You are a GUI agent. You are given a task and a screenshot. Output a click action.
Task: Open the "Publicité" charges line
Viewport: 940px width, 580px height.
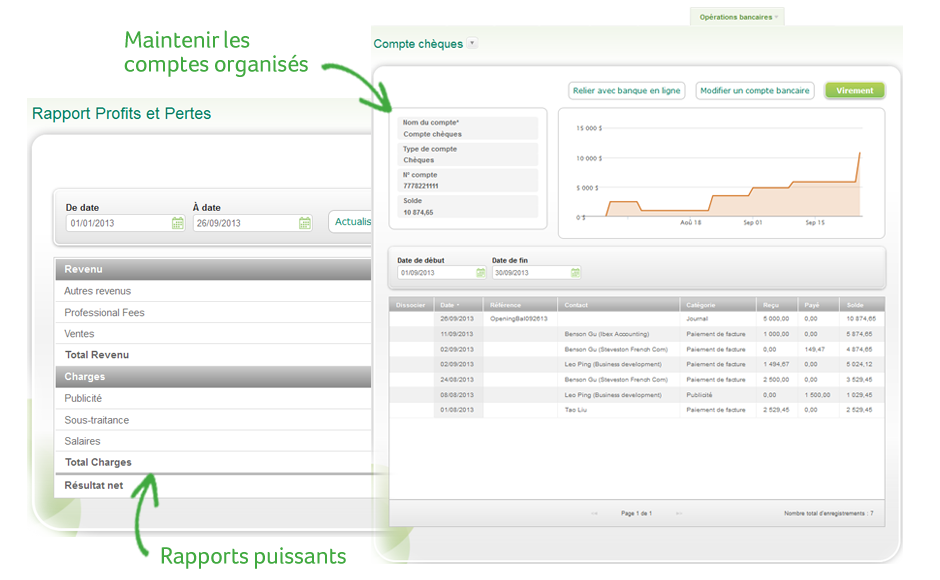click(84, 398)
